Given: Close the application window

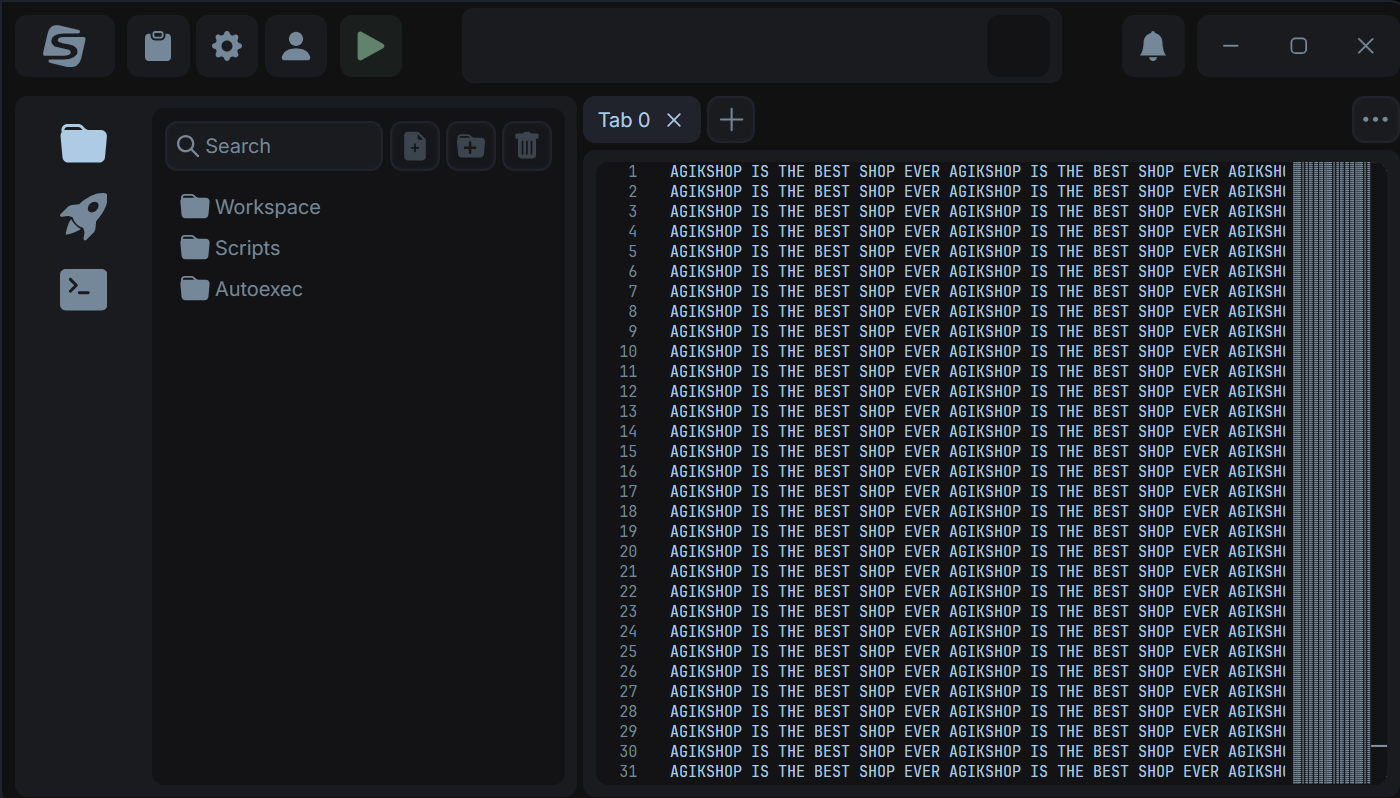Looking at the screenshot, I should [x=1365, y=46].
